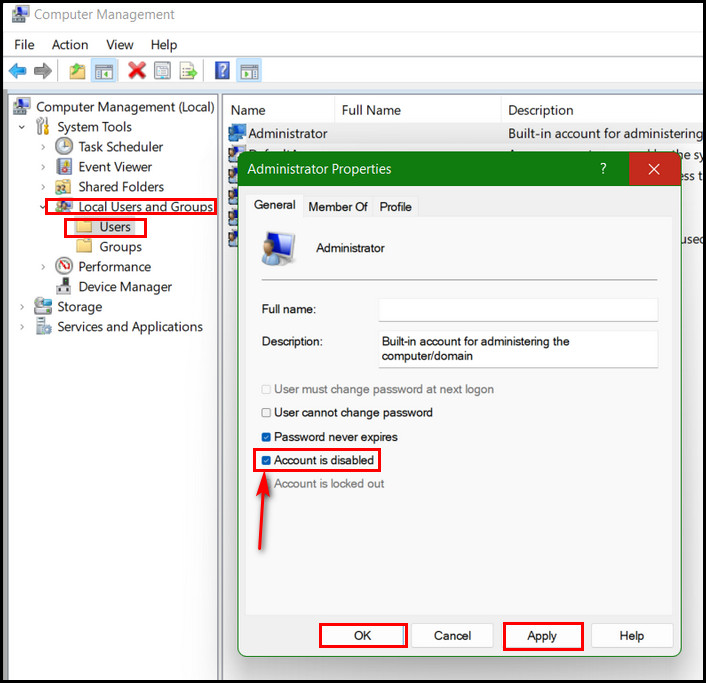Expand the Shared Folders node
706x683 pixels.
tap(43, 187)
